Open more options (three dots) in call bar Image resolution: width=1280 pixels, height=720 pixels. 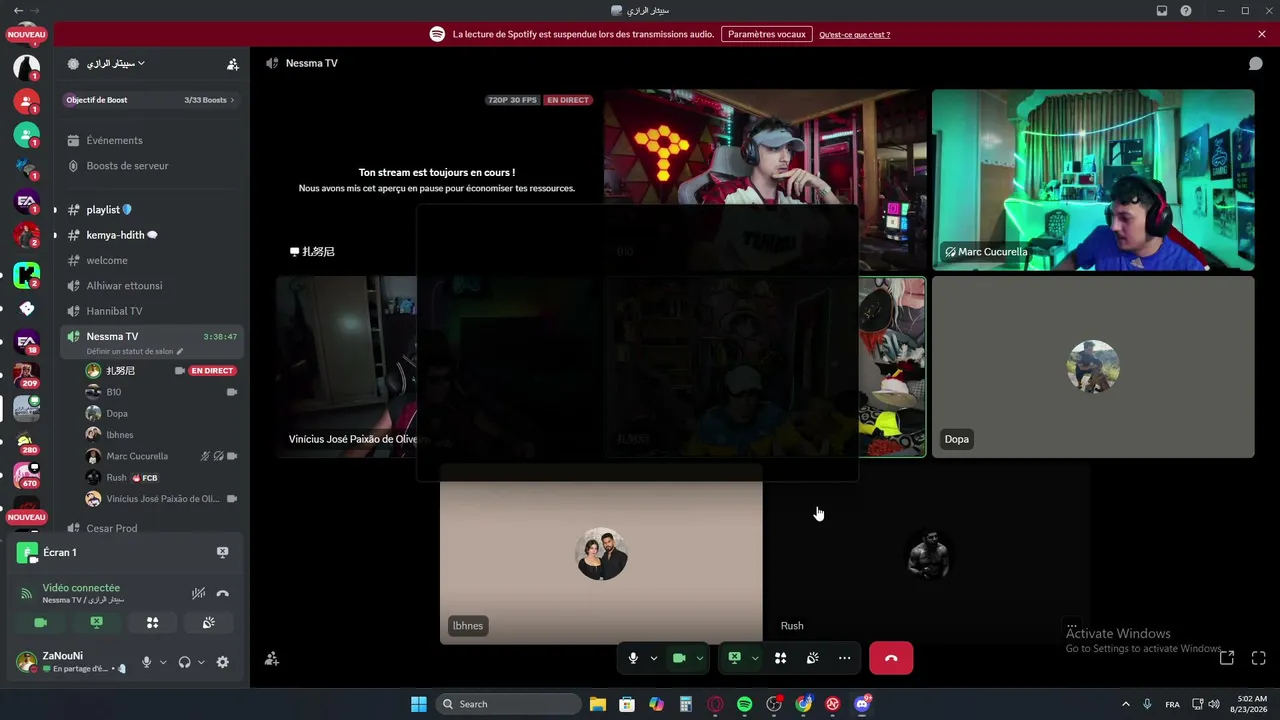pos(845,658)
